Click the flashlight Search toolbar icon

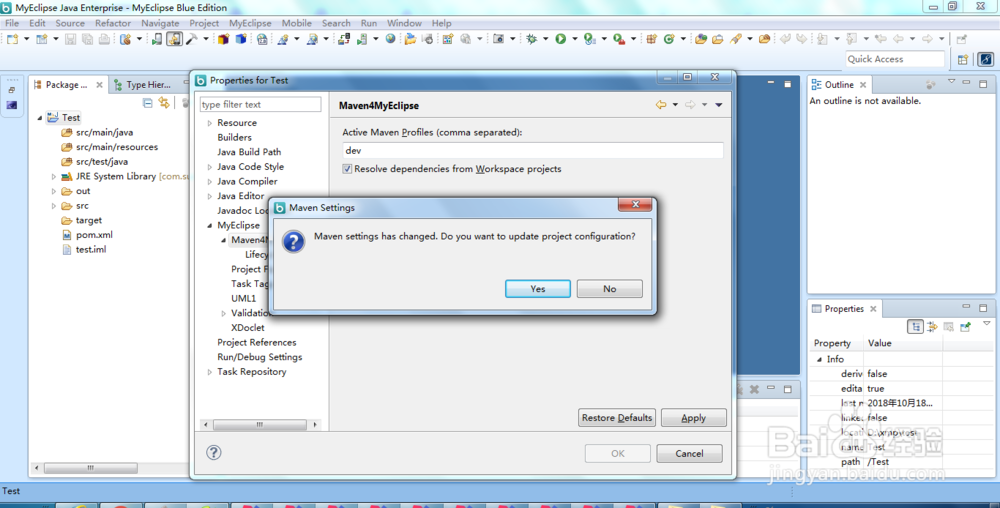click(736, 39)
